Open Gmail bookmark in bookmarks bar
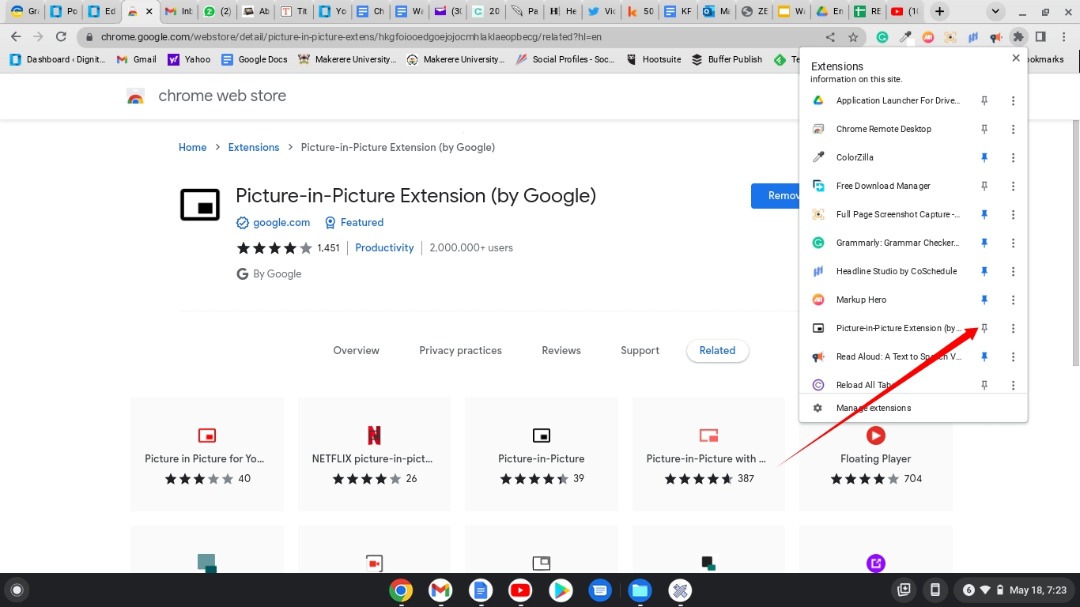Image resolution: width=1080 pixels, height=607 pixels. (x=136, y=59)
